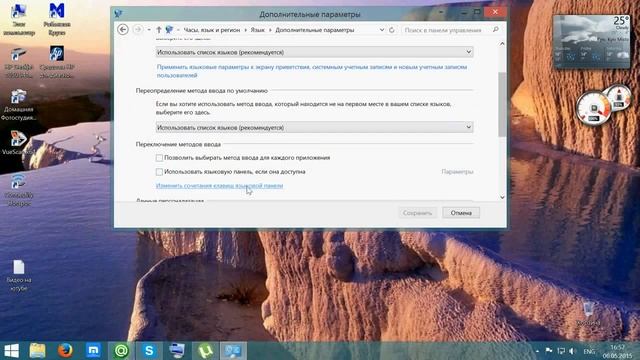Select the blue M desktop shortcut
Image resolution: width=640 pixels, height=360 pixels.
click(x=57, y=20)
